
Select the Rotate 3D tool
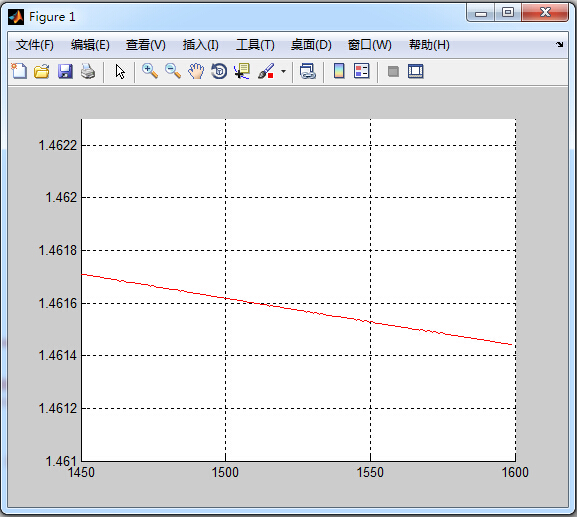coord(219,71)
